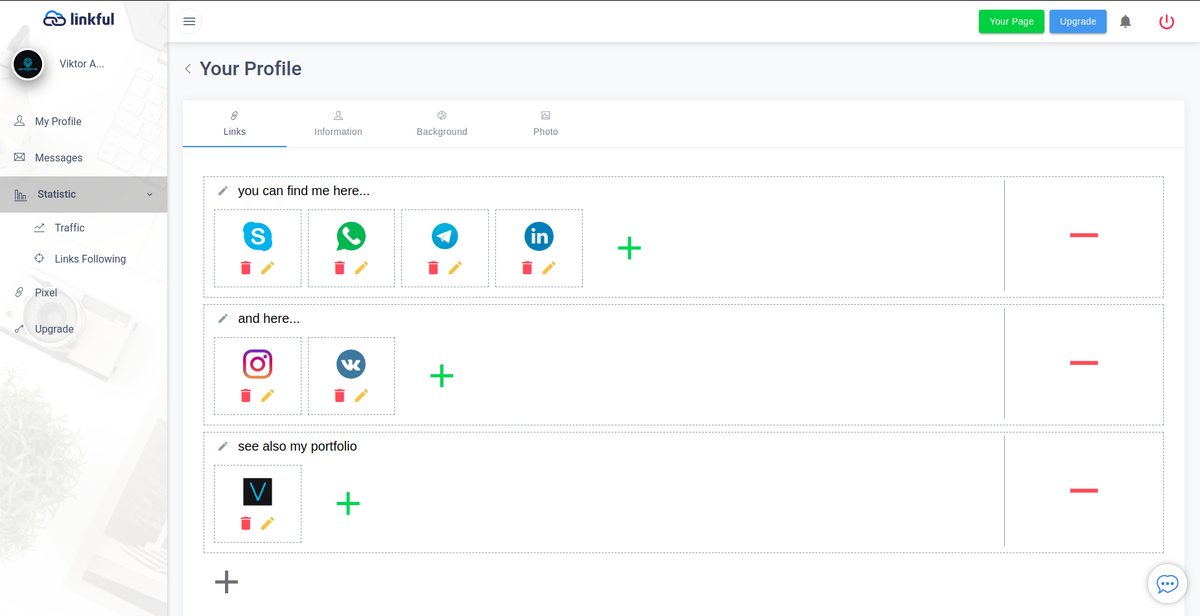Collapse the Statistic sidebar section
Image resolution: width=1200 pixels, height=616 pixels.
coord(84,194)
